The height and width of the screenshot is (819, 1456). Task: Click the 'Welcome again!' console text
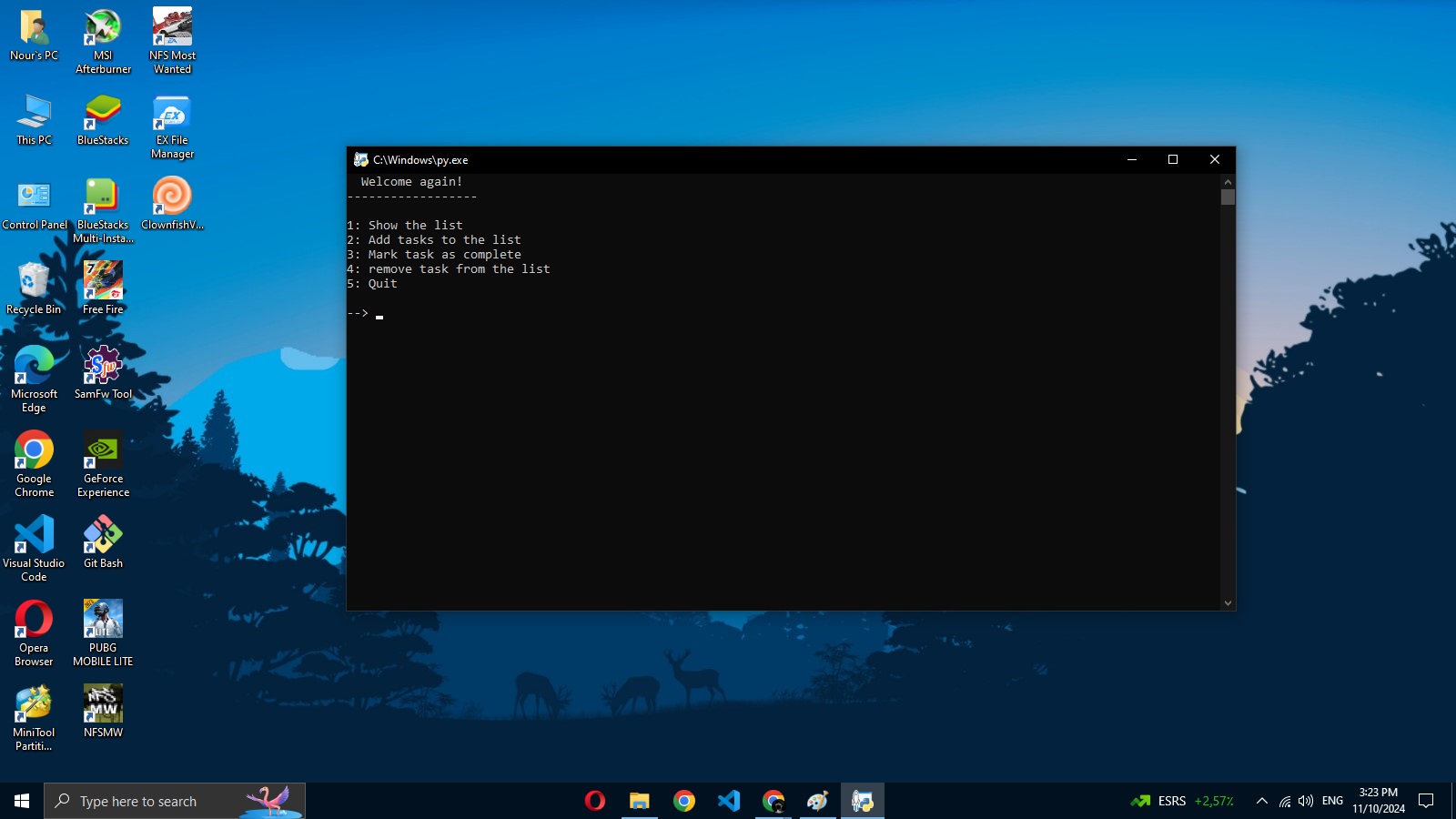pos(411,181)
